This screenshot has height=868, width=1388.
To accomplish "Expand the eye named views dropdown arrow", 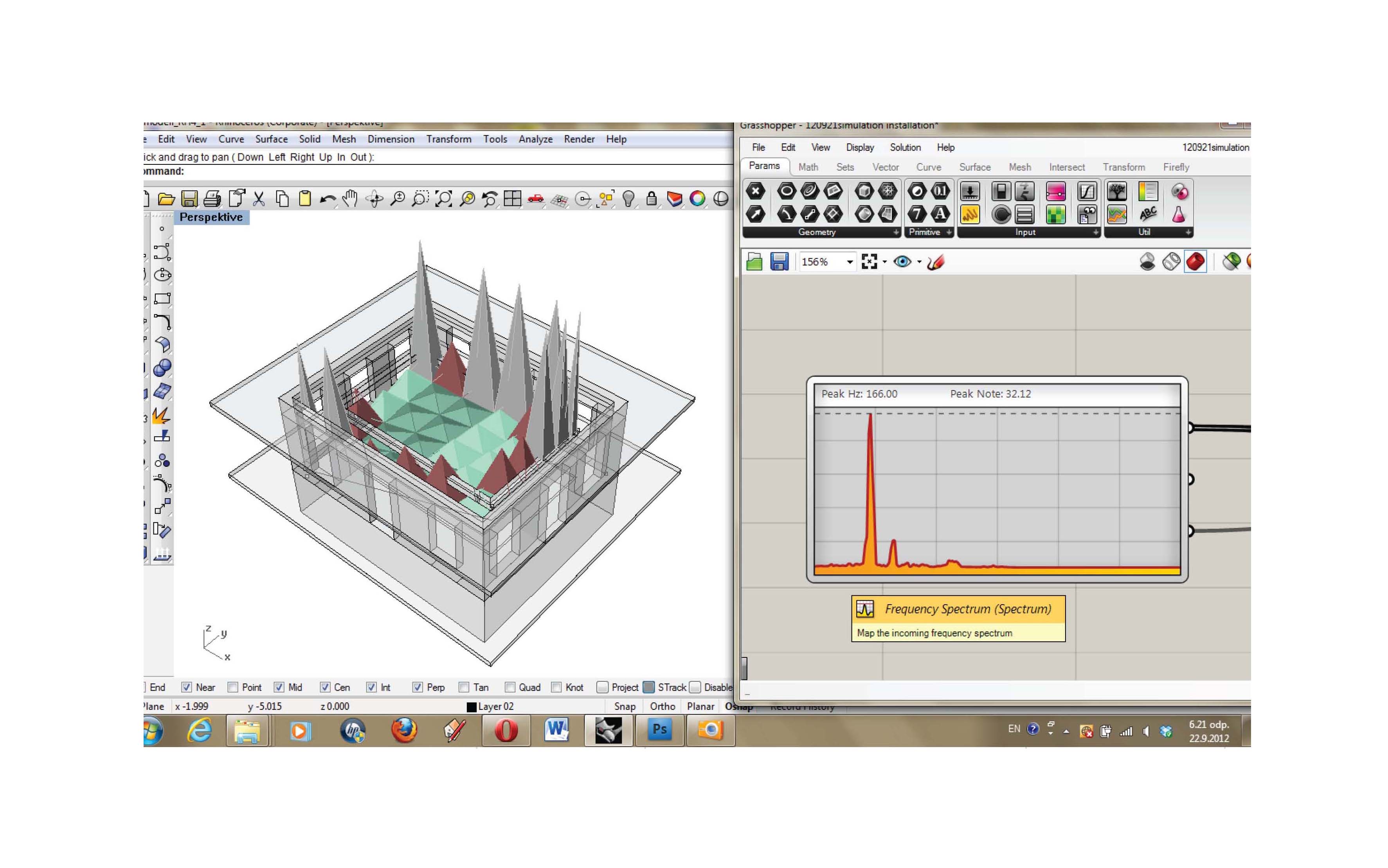I will pos(920,262).
